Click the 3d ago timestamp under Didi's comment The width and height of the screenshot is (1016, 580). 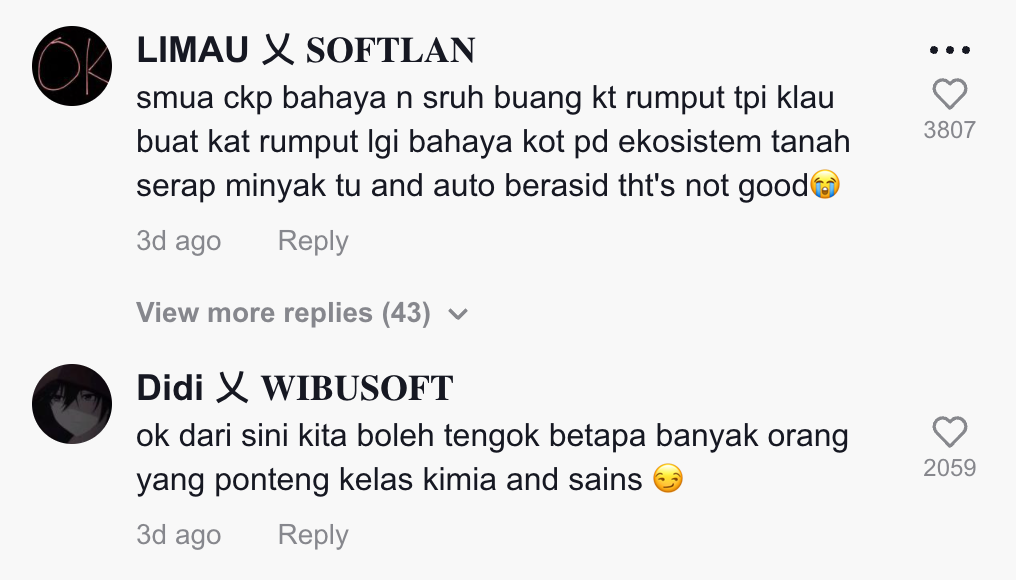[179, 535]
